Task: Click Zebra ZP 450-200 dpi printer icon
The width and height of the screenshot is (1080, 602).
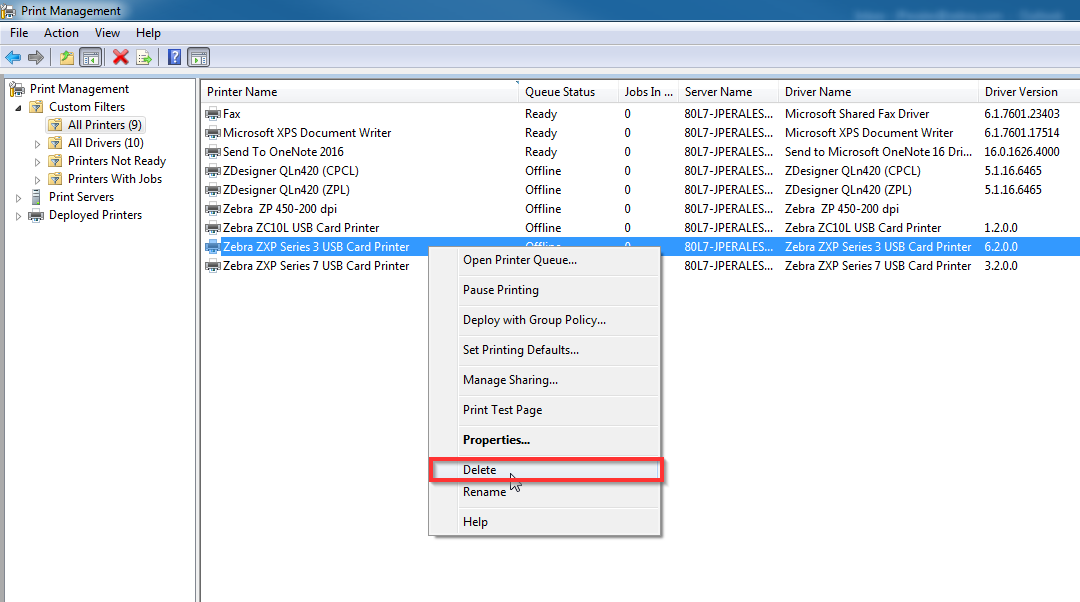Action: 213,209
